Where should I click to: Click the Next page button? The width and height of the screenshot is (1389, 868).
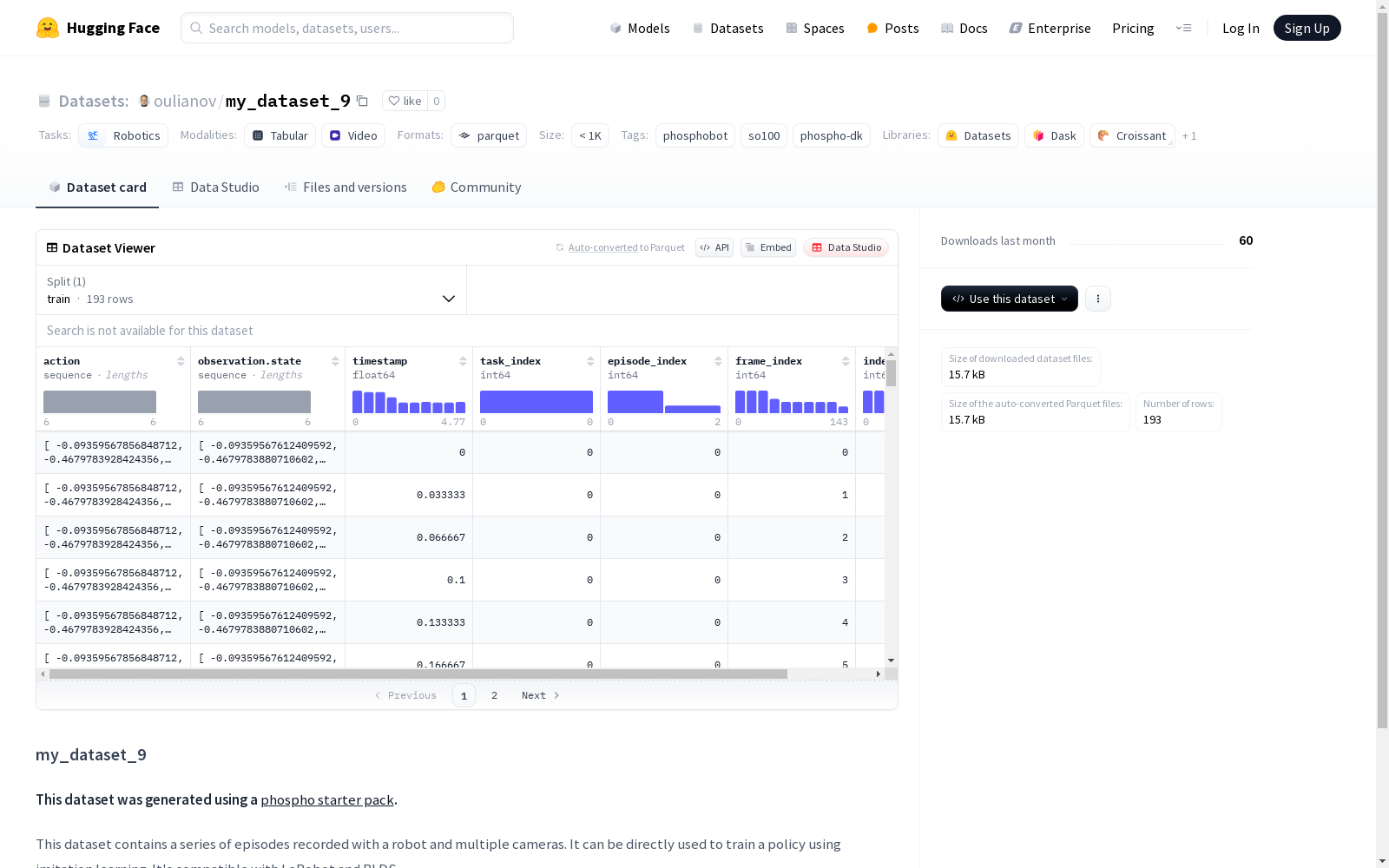(x=540, y=695)
